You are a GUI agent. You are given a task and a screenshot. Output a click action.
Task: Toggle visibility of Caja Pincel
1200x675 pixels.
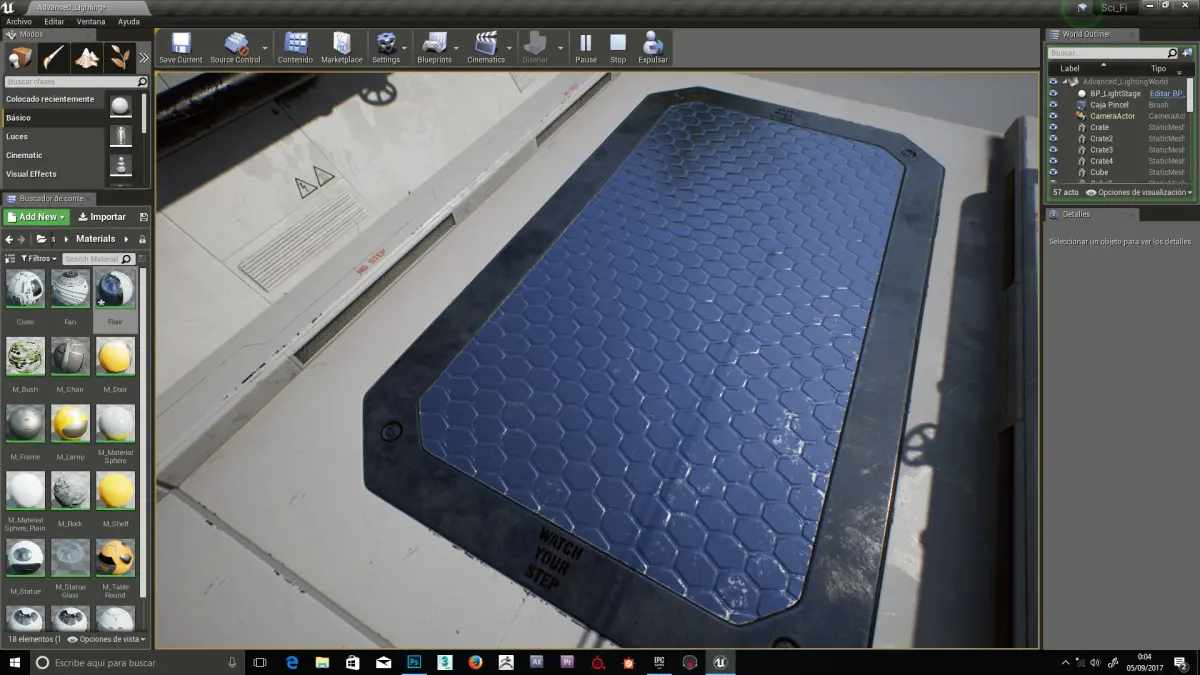[1053, 104]
